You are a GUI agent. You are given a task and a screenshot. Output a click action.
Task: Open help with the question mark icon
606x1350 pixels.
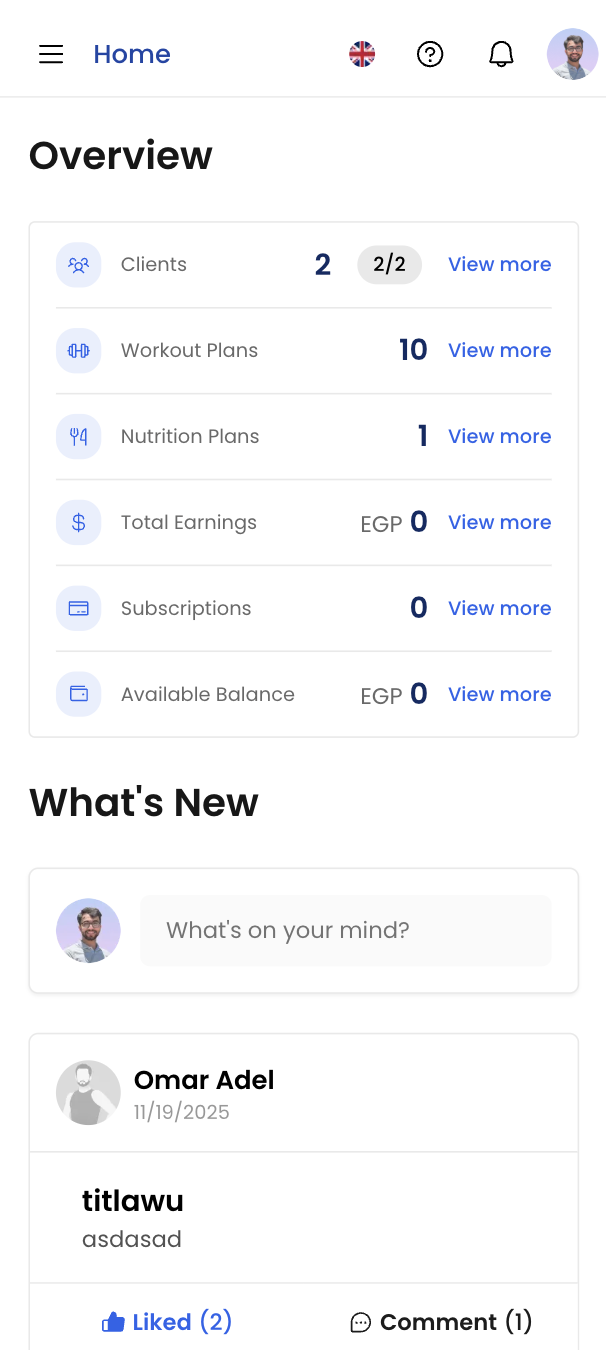tap(430, 54)
